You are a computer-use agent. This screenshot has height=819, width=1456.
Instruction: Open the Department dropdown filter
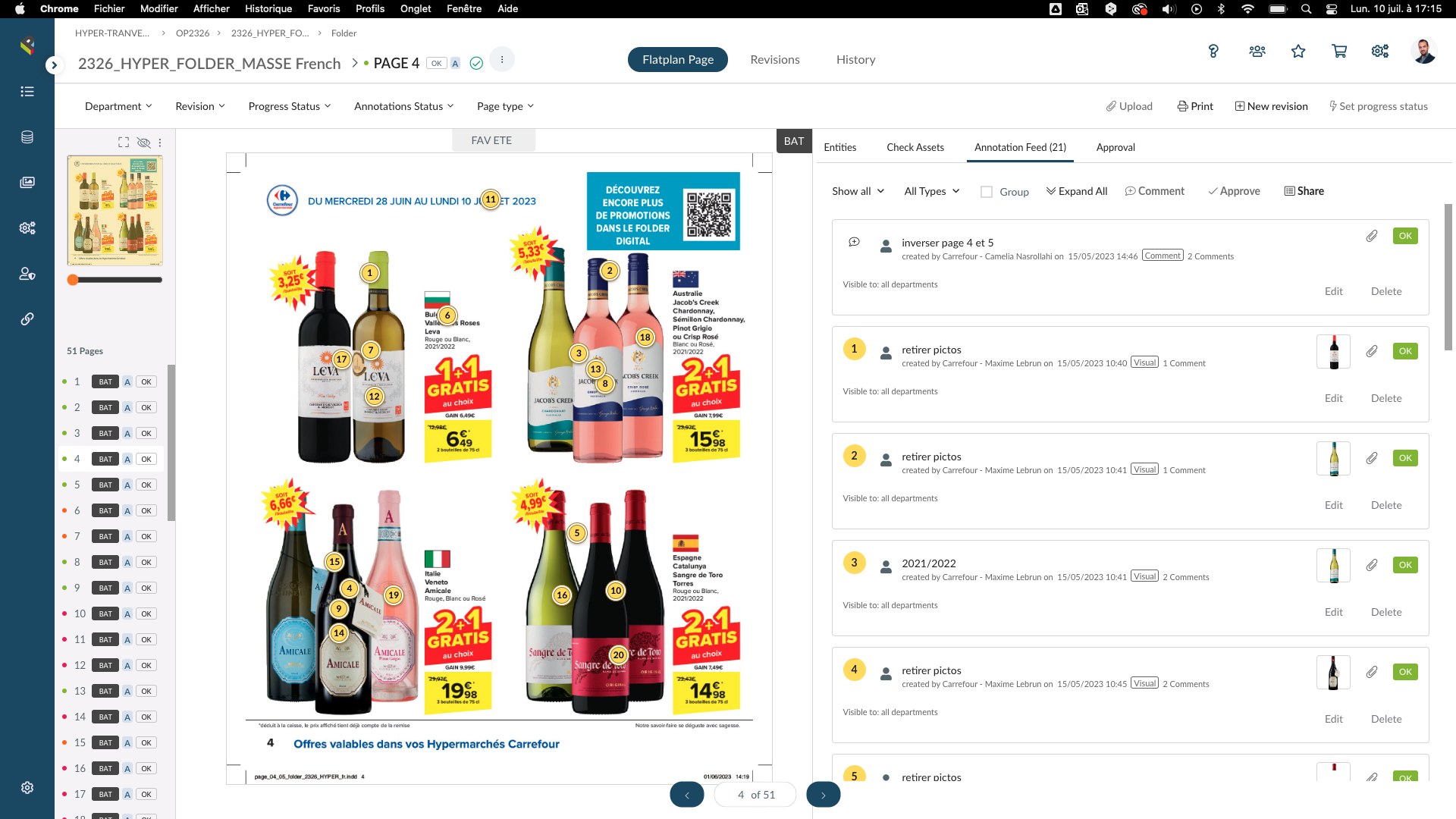click(x=118, y=106)
